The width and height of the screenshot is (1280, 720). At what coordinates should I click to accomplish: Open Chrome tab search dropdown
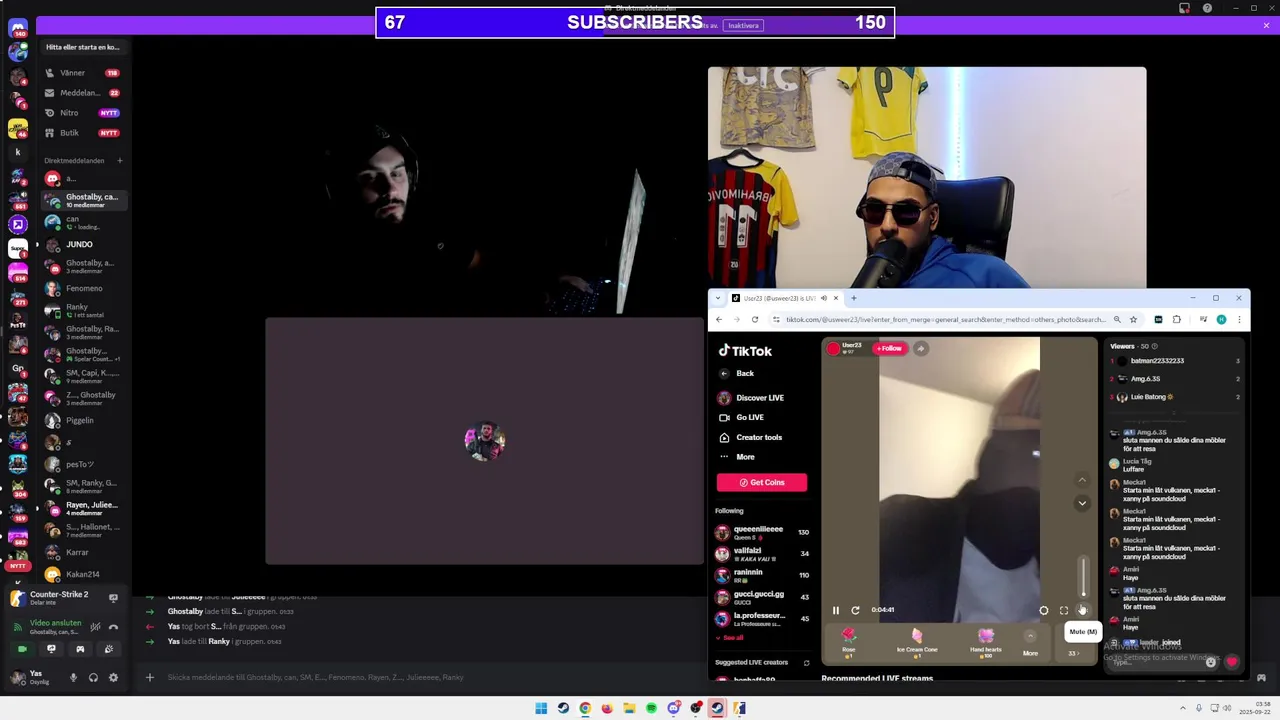point(718,298)
